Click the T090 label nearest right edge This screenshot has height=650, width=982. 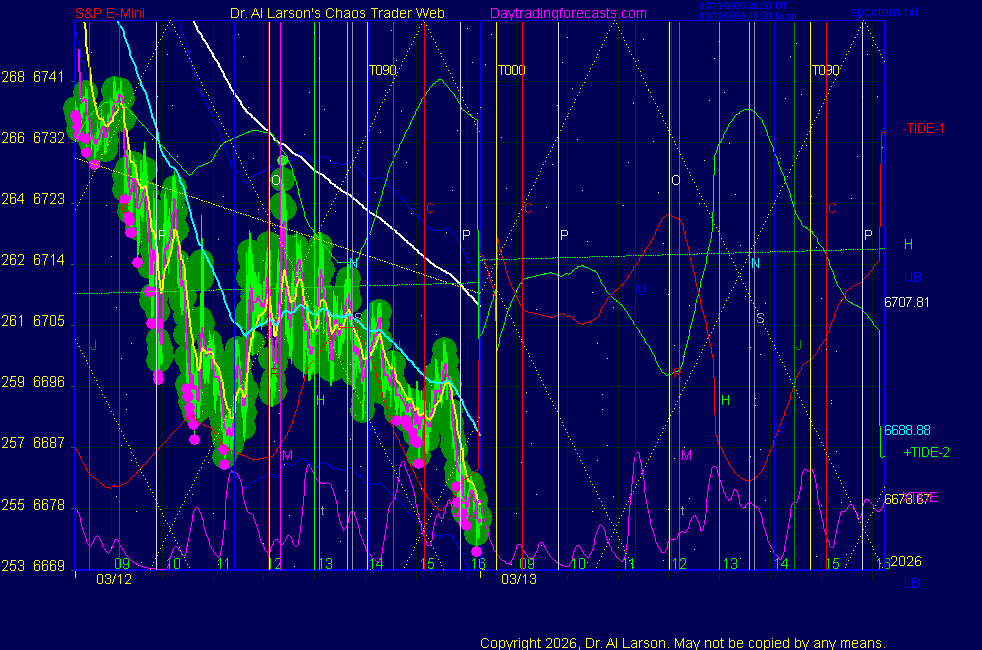825,70
